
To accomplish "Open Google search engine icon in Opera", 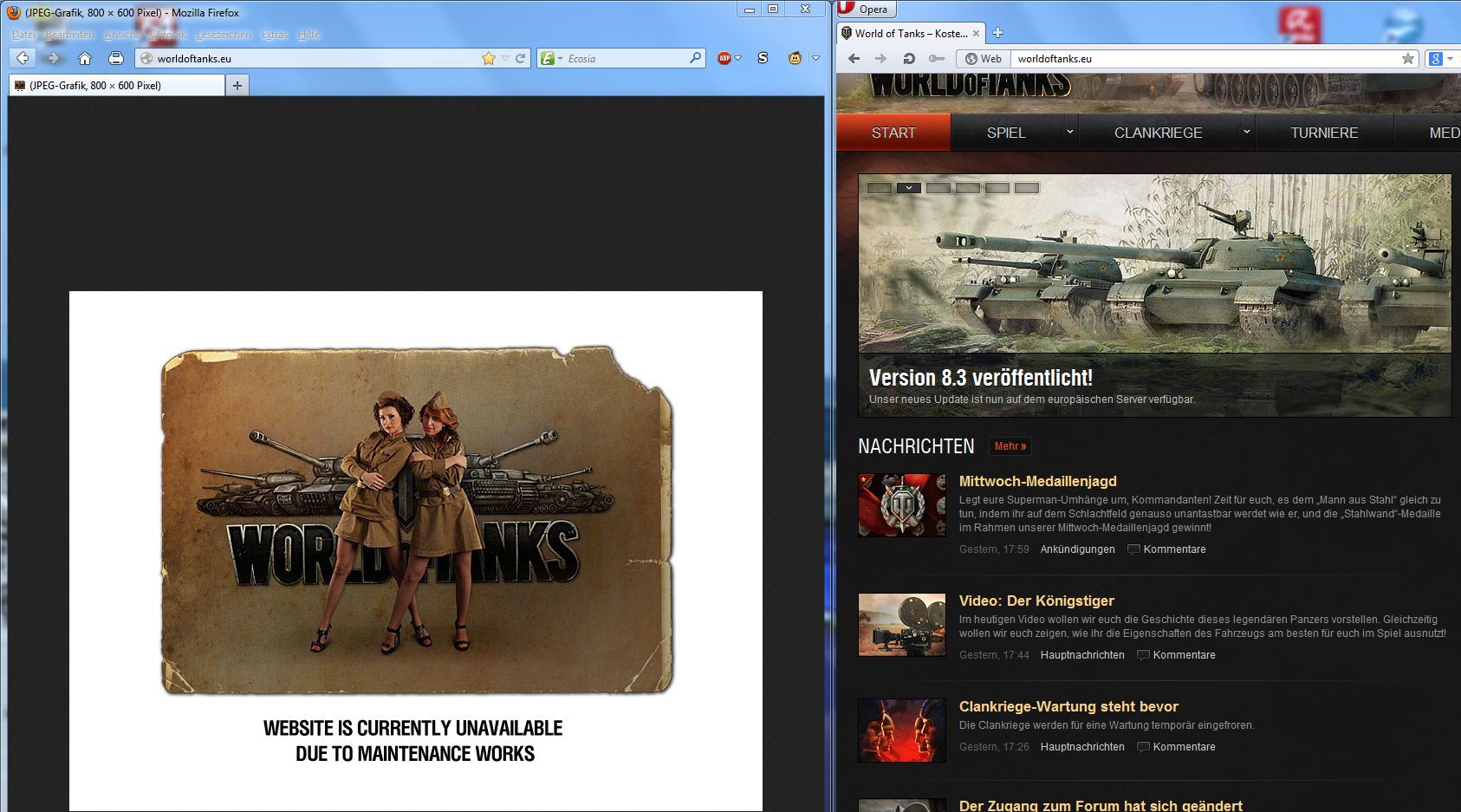I will pyautogui.click(x=1435, y=58).
